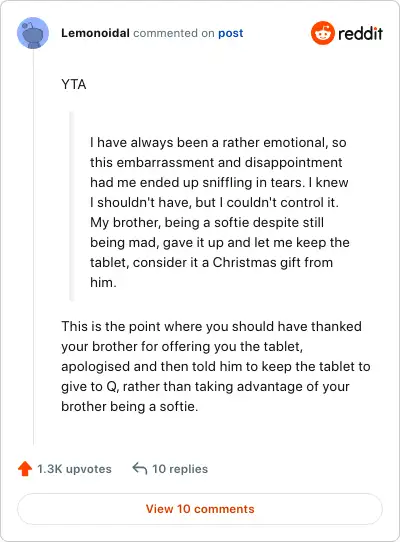Click the orange upvote arrow icon
Screen dimensions: 400x542
[x=25, y=469]
